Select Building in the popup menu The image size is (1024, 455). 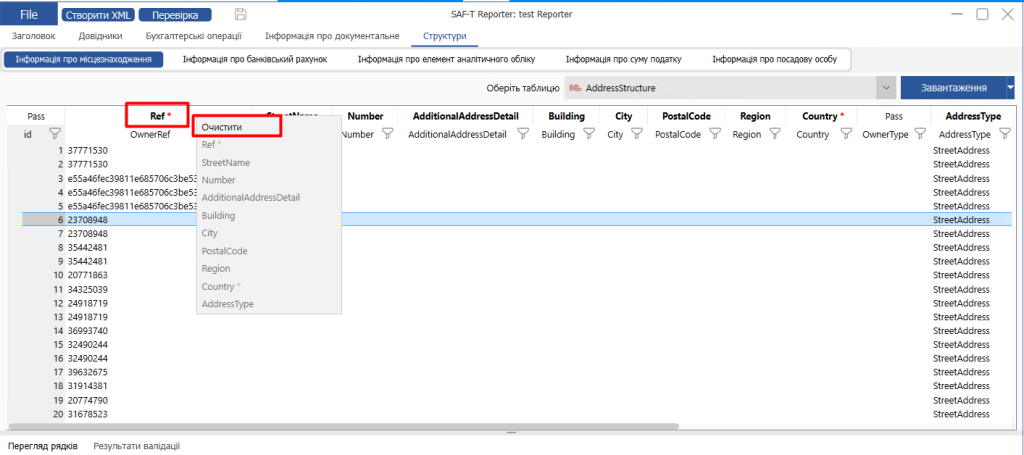(x=218, y=215)
